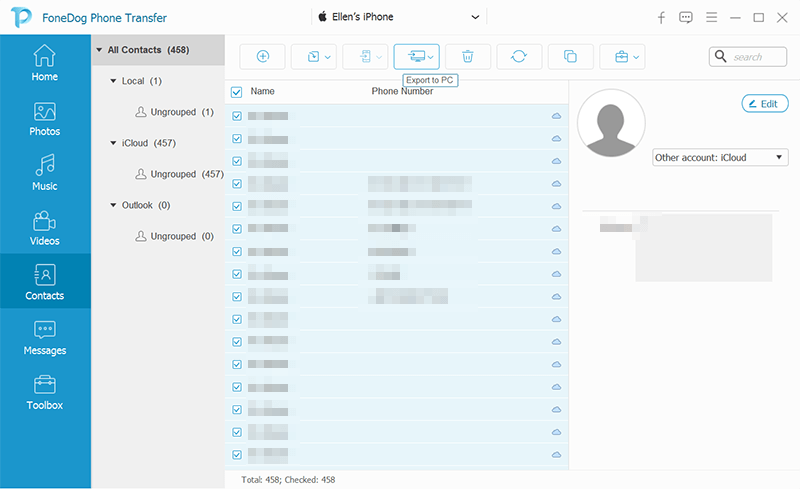
Task: Click the search magnifier icon
Action: [x=720, y=56]
